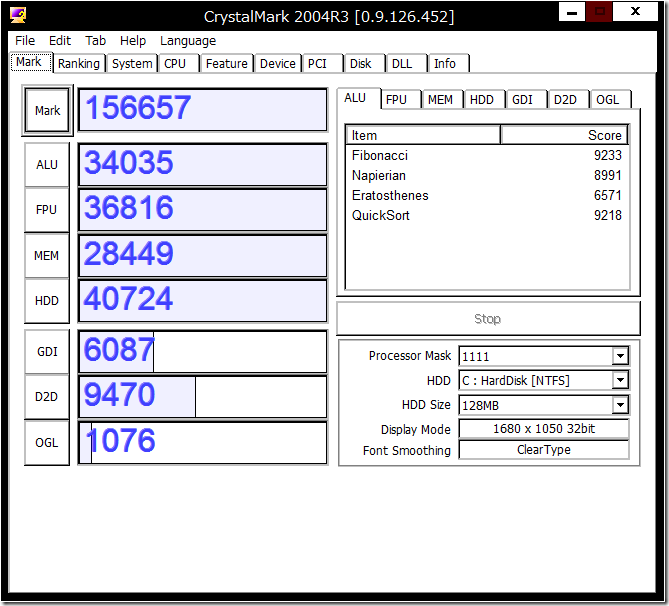
Task: Select the FPU results tab
Action: click(399, 100)
